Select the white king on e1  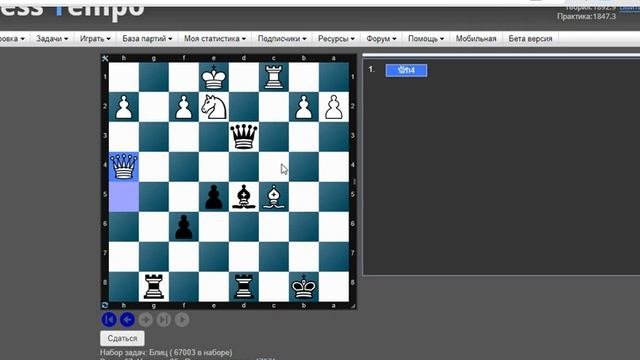click(x=214, y=77)
